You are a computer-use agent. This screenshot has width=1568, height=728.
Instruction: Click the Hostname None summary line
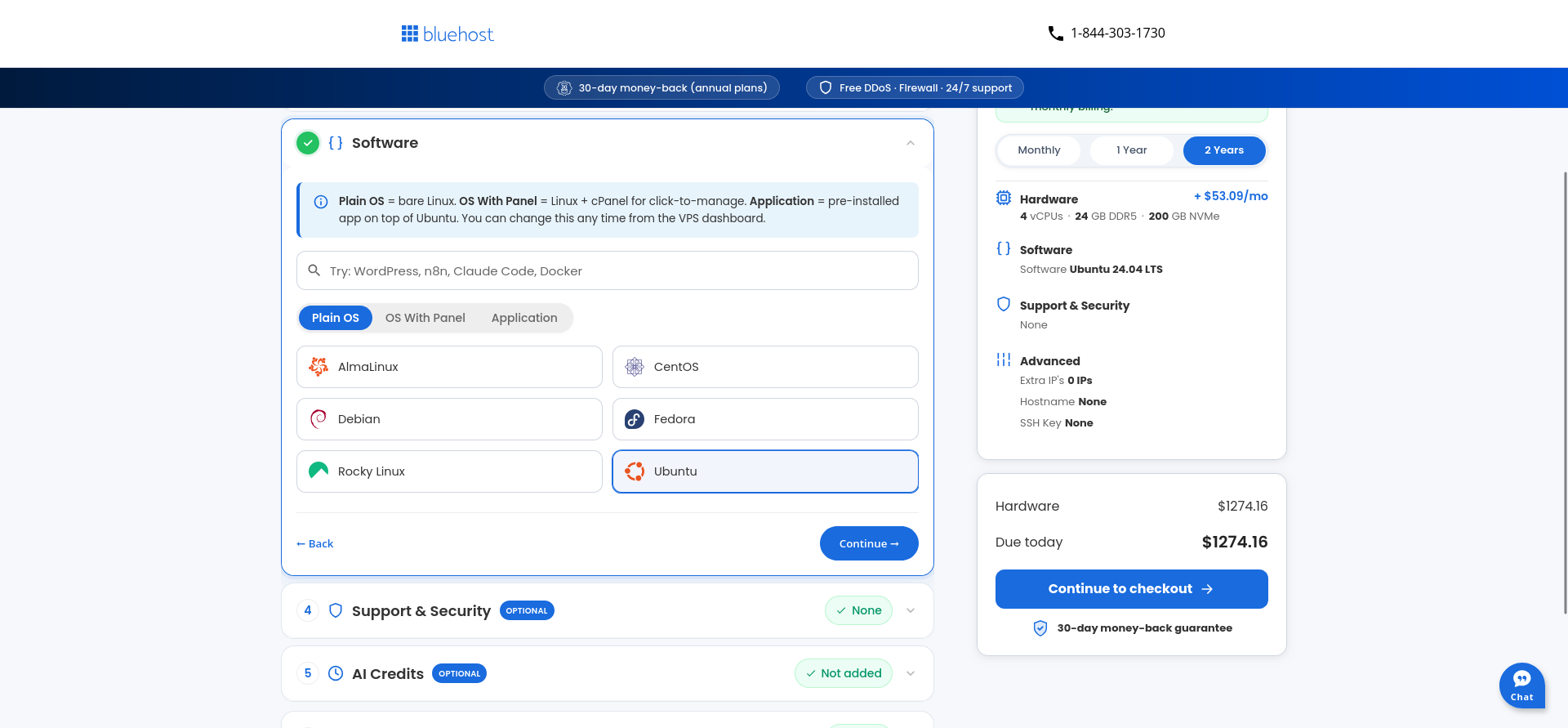point(1063,402)
